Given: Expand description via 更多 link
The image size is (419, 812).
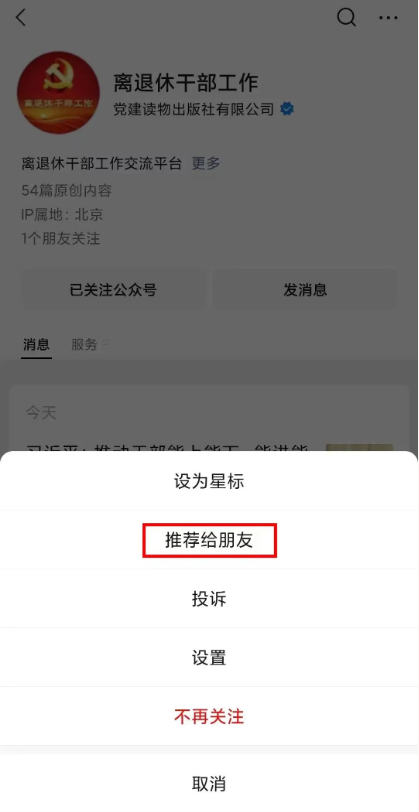Looking at the screenshot, I should (x=206, y=164).
